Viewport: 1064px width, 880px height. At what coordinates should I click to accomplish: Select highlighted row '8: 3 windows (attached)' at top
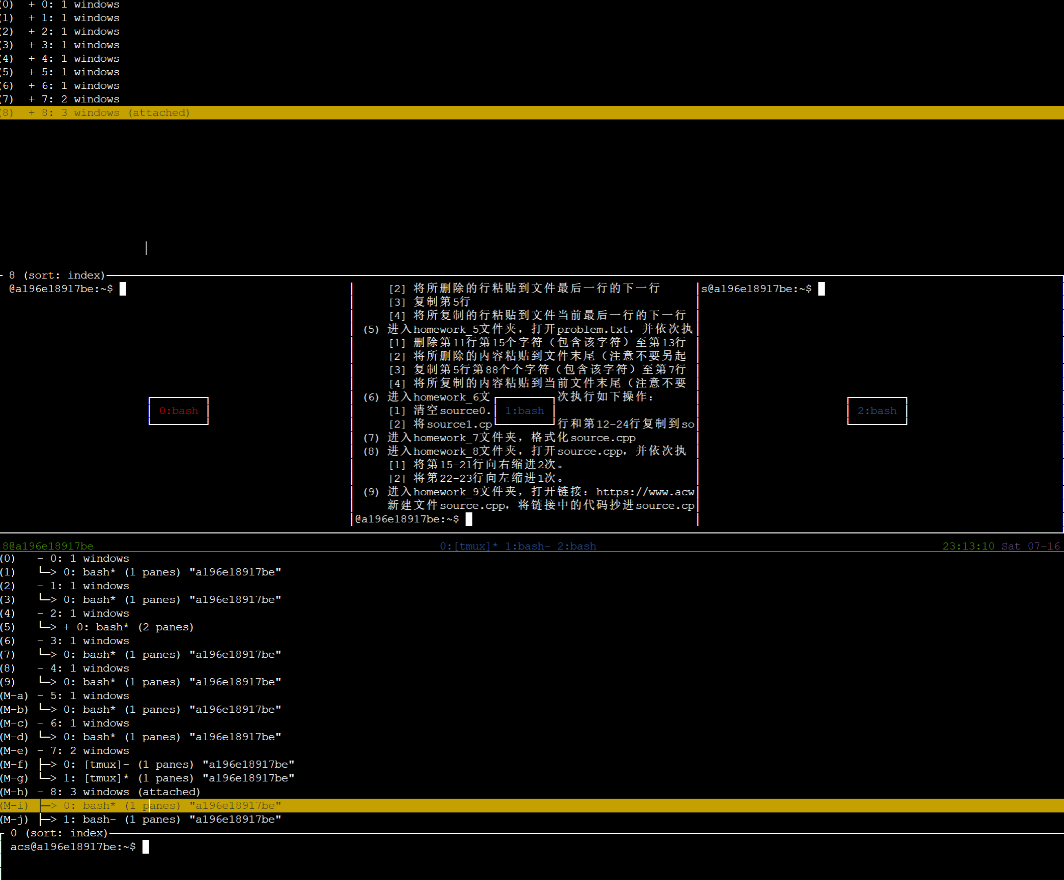532,113
